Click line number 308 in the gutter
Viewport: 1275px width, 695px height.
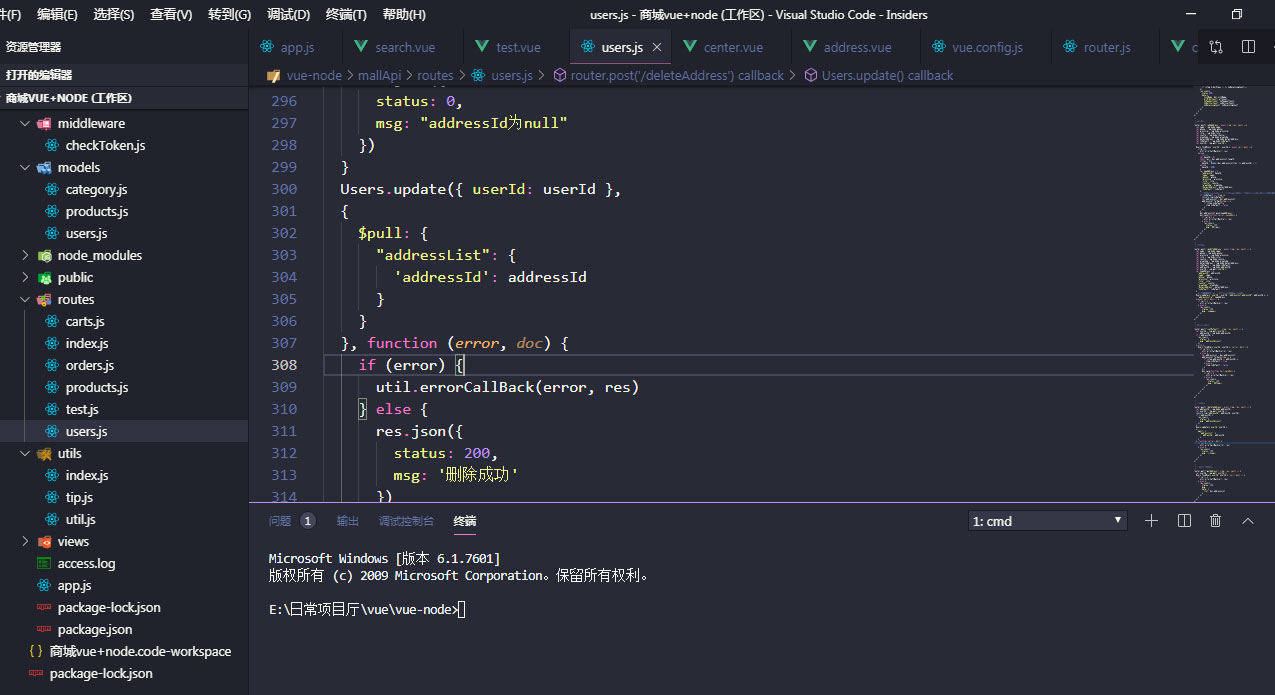284,365
